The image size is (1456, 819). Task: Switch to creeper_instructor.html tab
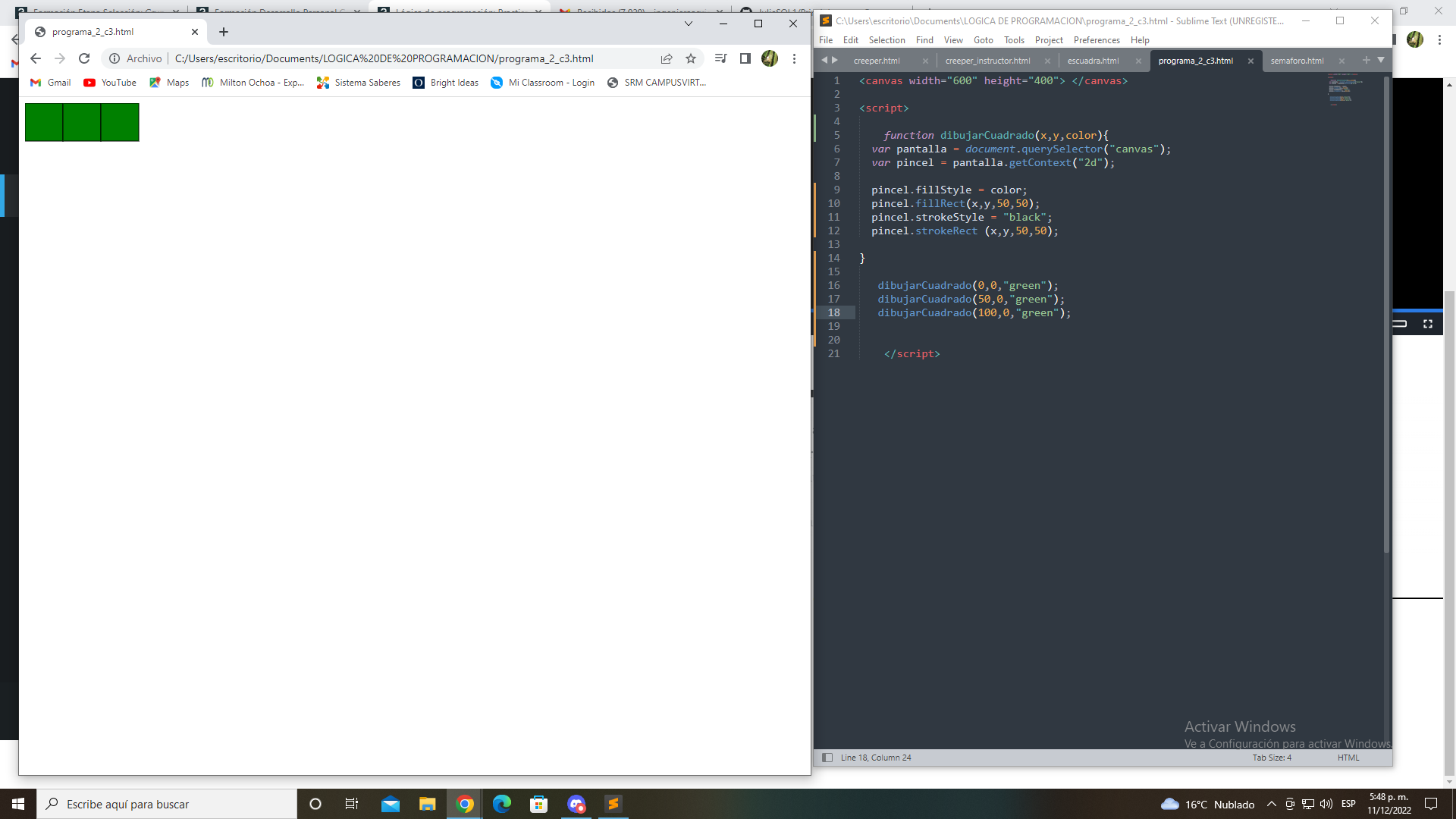[987, 61]
